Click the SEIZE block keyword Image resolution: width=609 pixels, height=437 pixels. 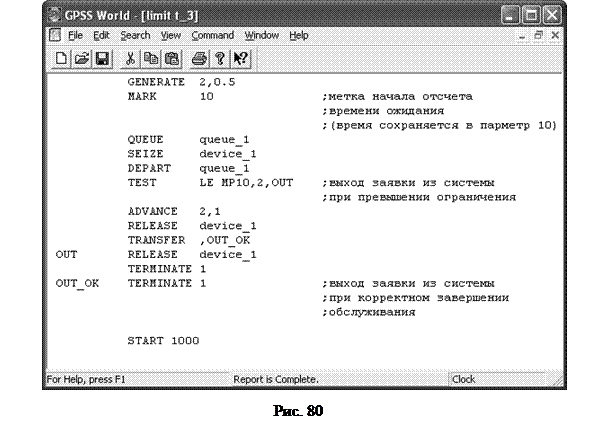coord(146,154)
